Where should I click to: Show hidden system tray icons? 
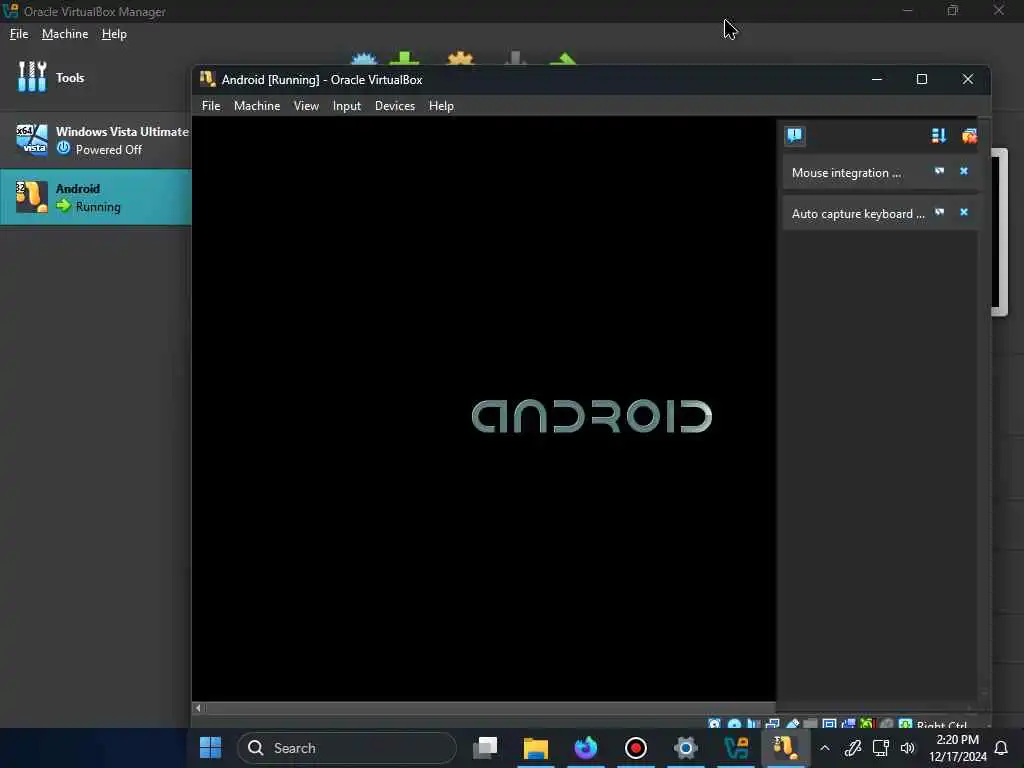pyautogui.click(x=825, y=748)
